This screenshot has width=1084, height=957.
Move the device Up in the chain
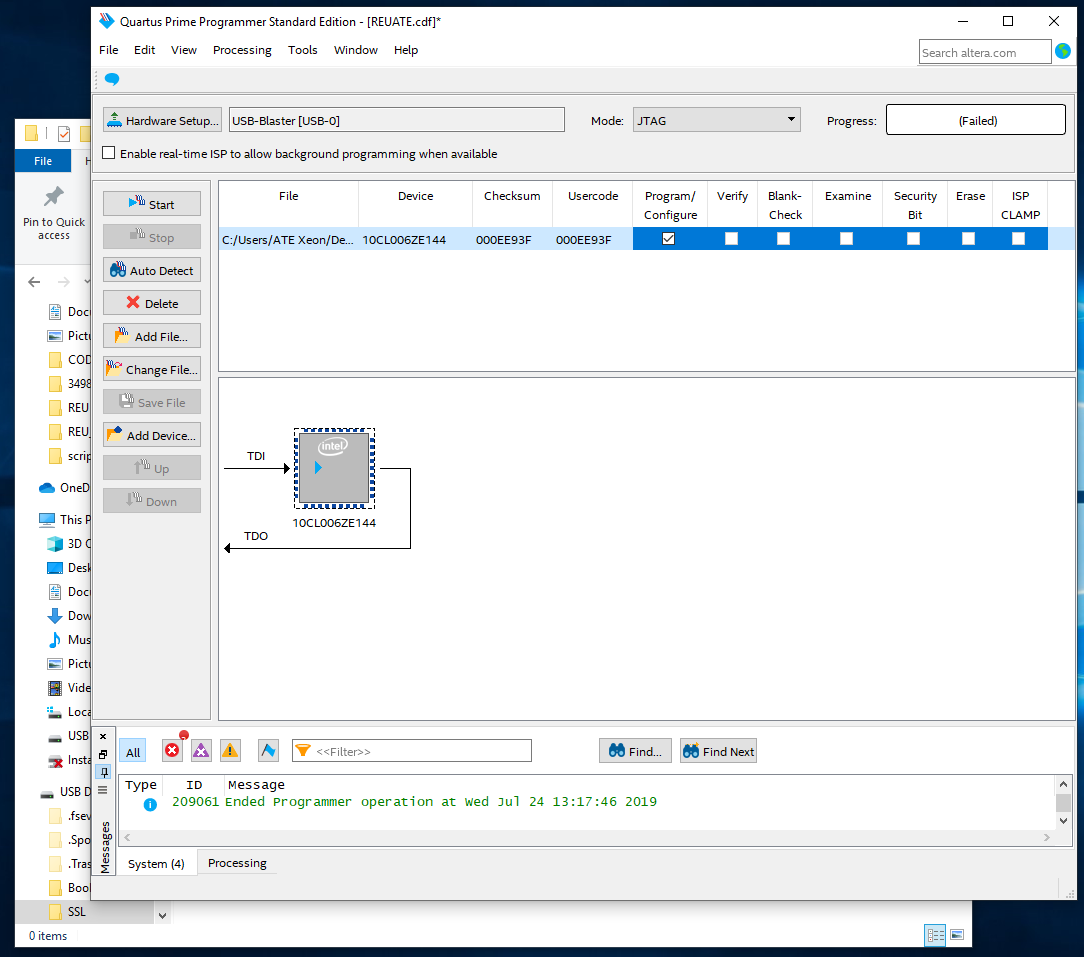[151, 468]
